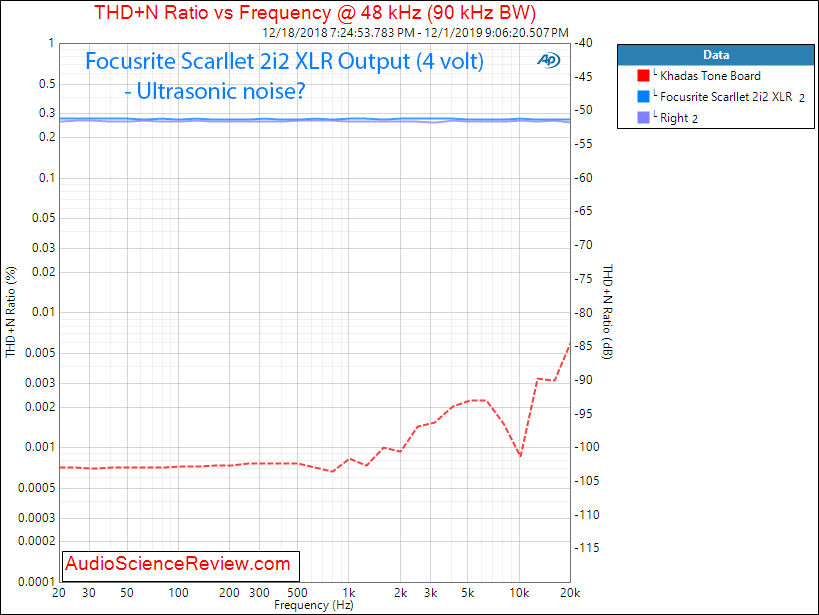
Task: Click the '-40' dB tick label
Action: 583,43
